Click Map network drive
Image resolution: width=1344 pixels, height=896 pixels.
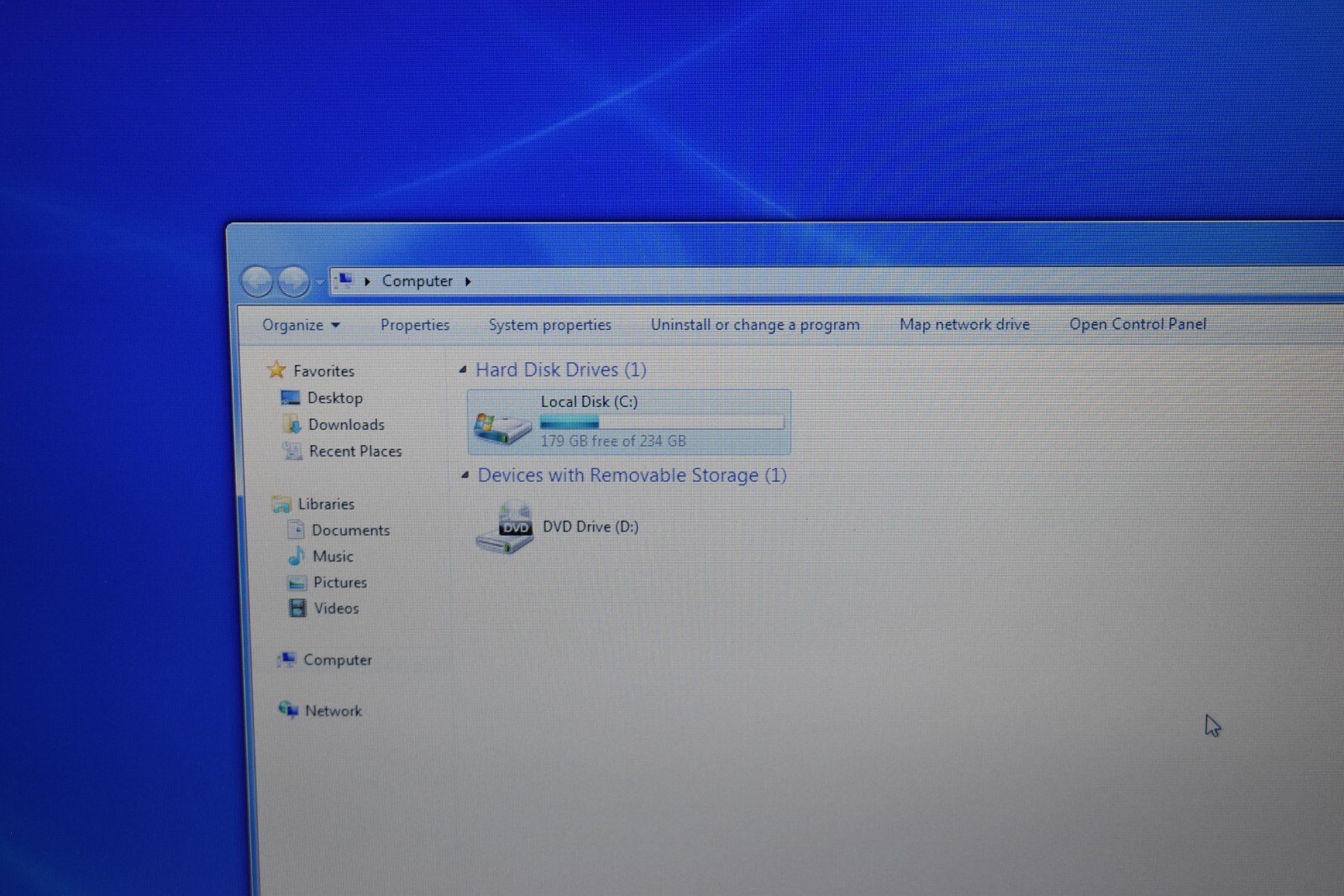pyautogui.click(x=964, y=324)
